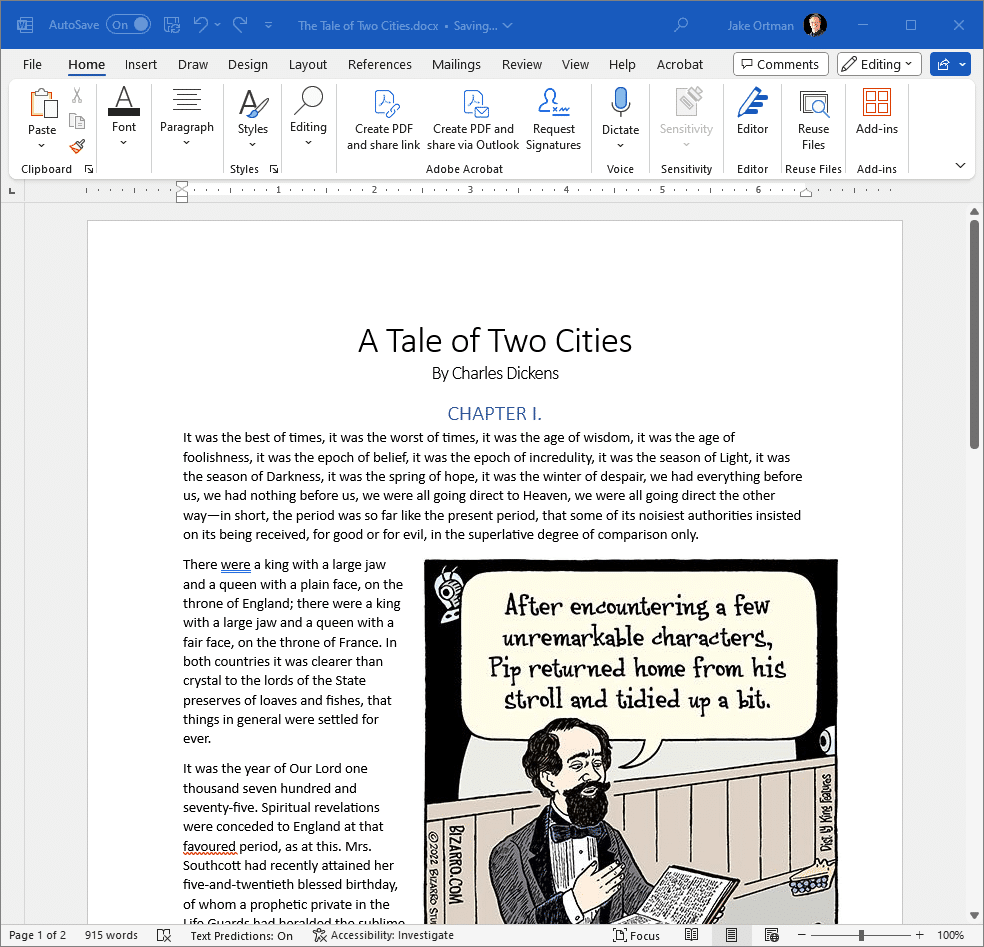Click the right indent marker on ruler
Viewport: 984px width, 947px height.
point(806,193)
